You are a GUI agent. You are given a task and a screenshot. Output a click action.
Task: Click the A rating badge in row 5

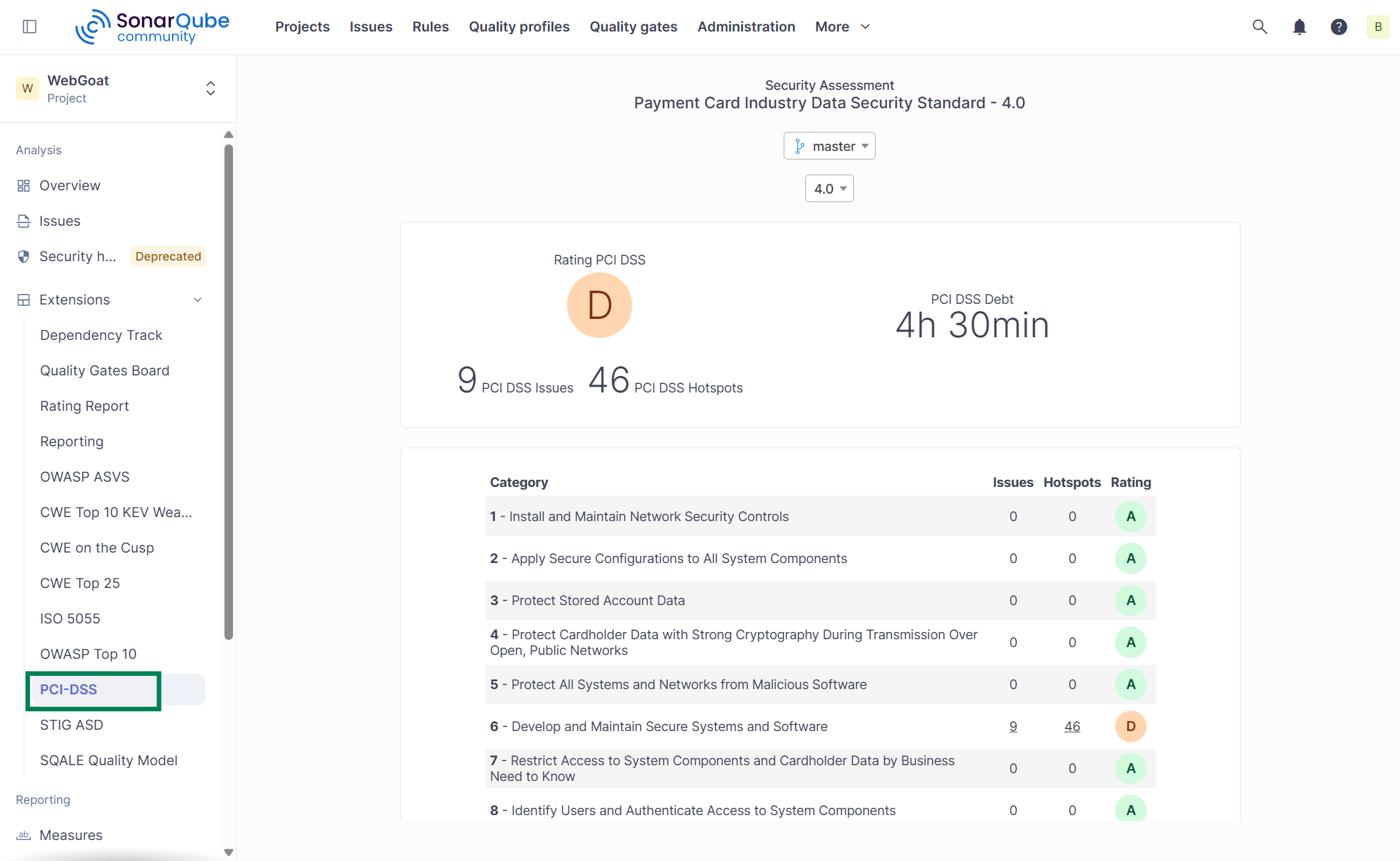click(x=1130, y=684)
